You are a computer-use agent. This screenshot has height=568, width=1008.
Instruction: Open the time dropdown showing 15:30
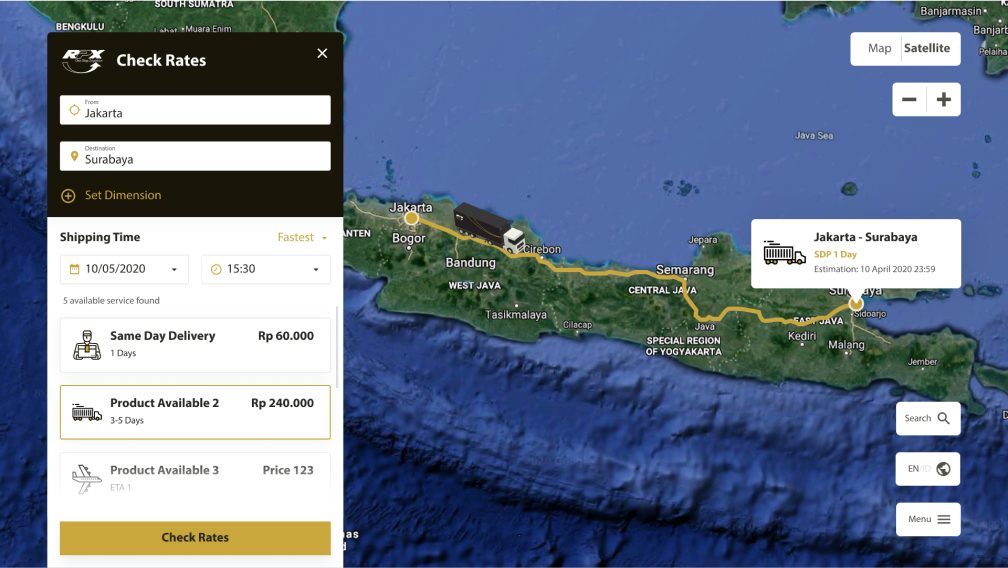266,269
